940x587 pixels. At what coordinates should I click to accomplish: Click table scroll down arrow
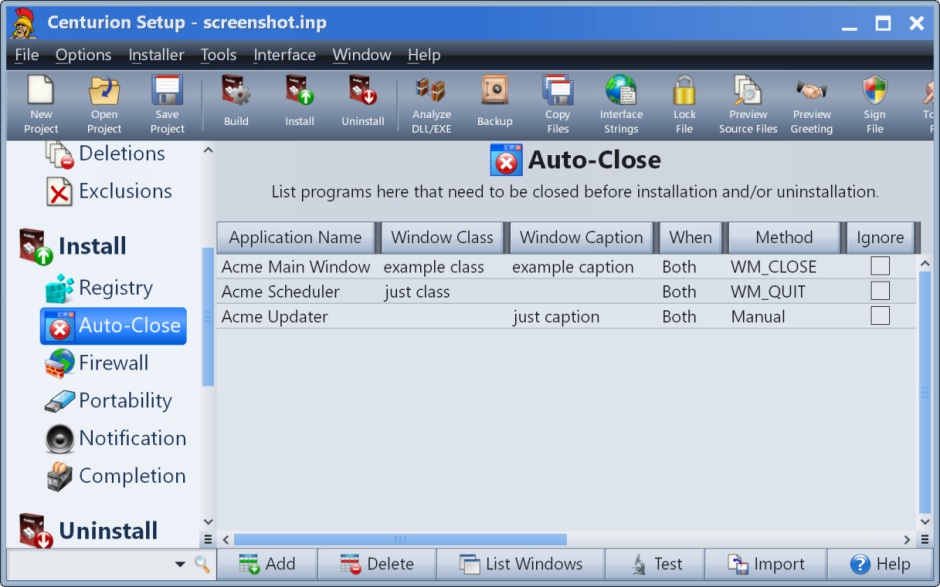[x=924, y=522]
